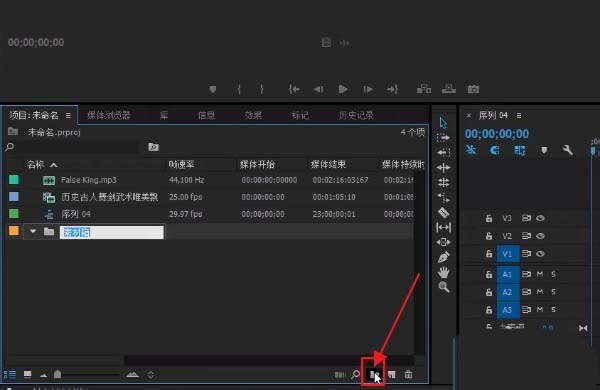Toggle sort arrow on 名称 column
This screenshot has width=600, height=390.
(54, 165)
